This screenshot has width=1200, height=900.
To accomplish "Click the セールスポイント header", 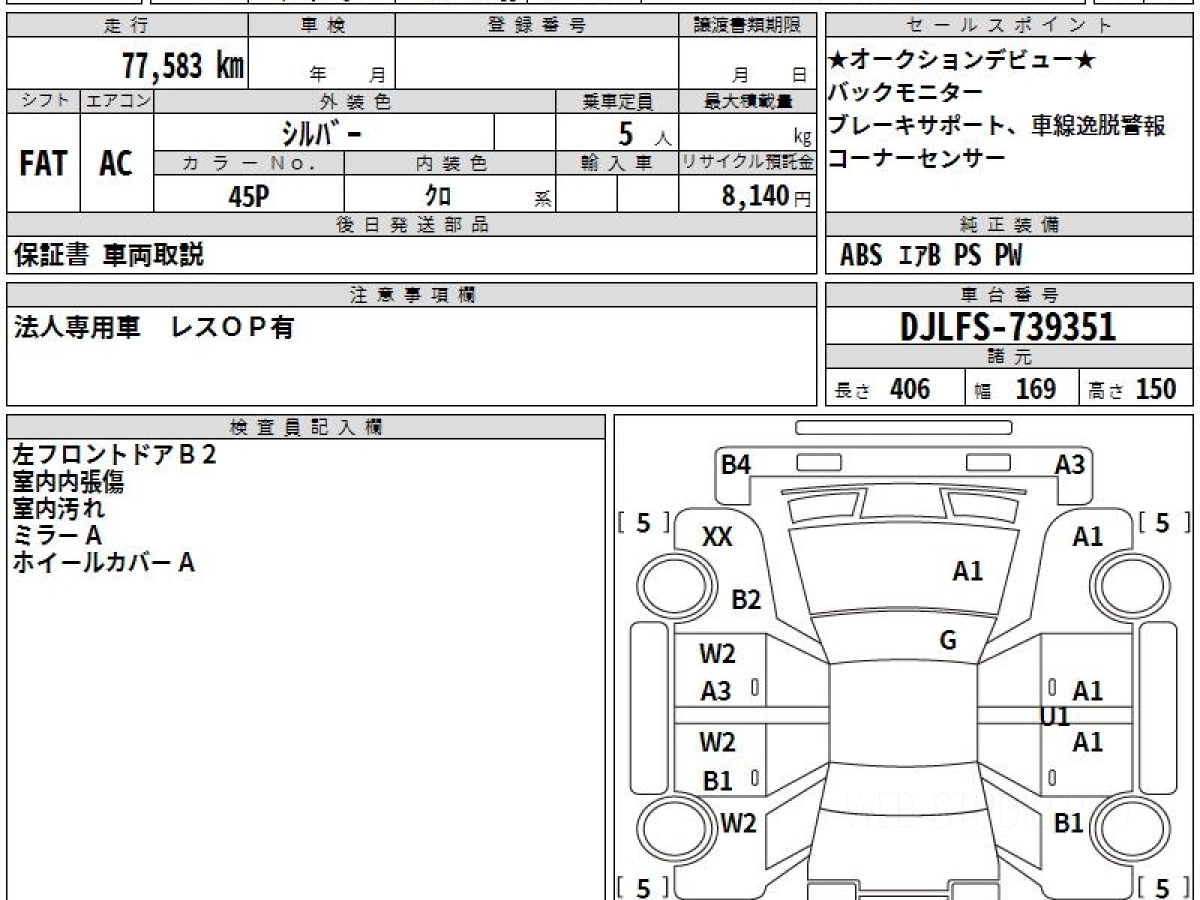I will [1010, 26].
